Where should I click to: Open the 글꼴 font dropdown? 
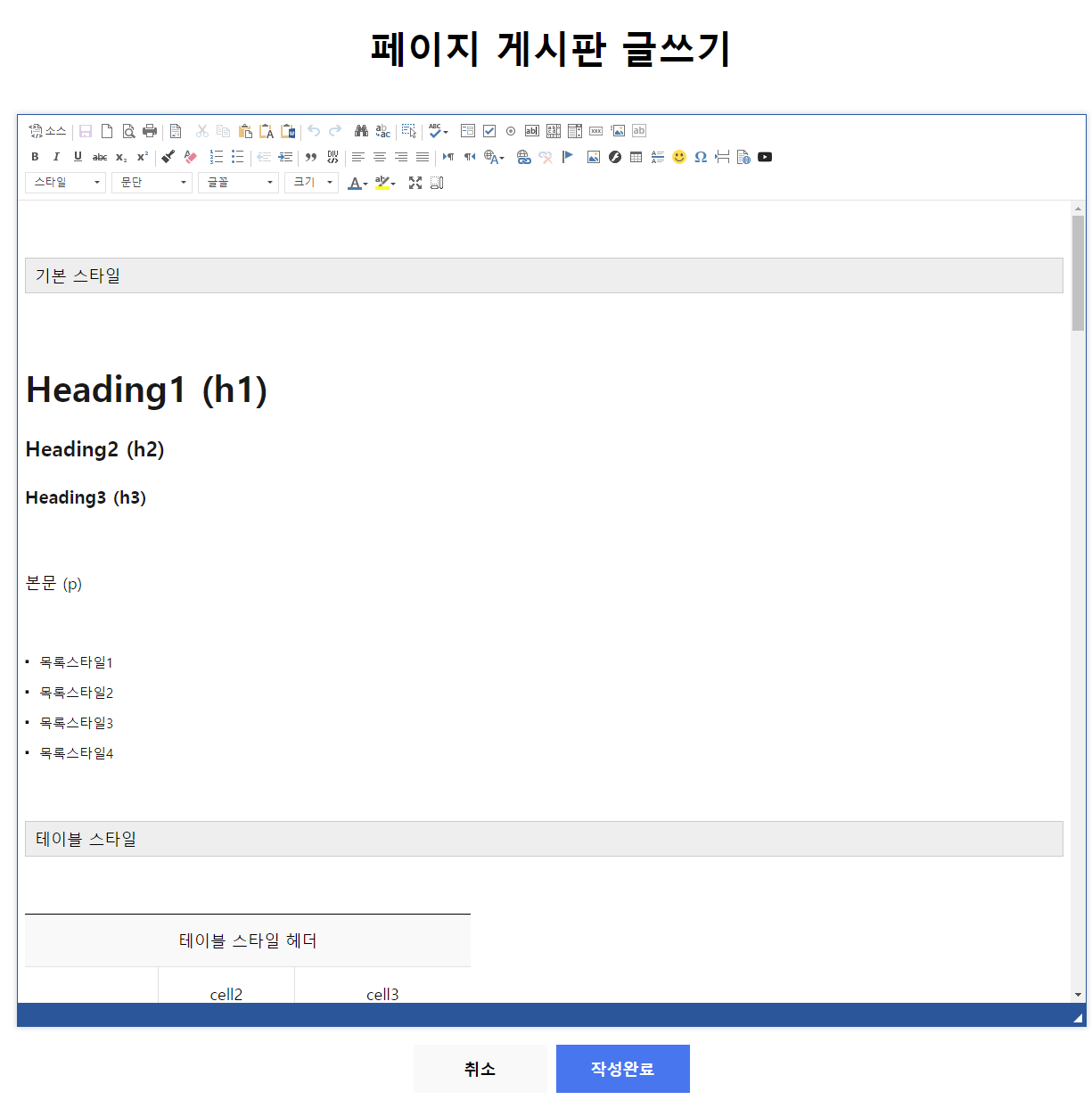239,183
